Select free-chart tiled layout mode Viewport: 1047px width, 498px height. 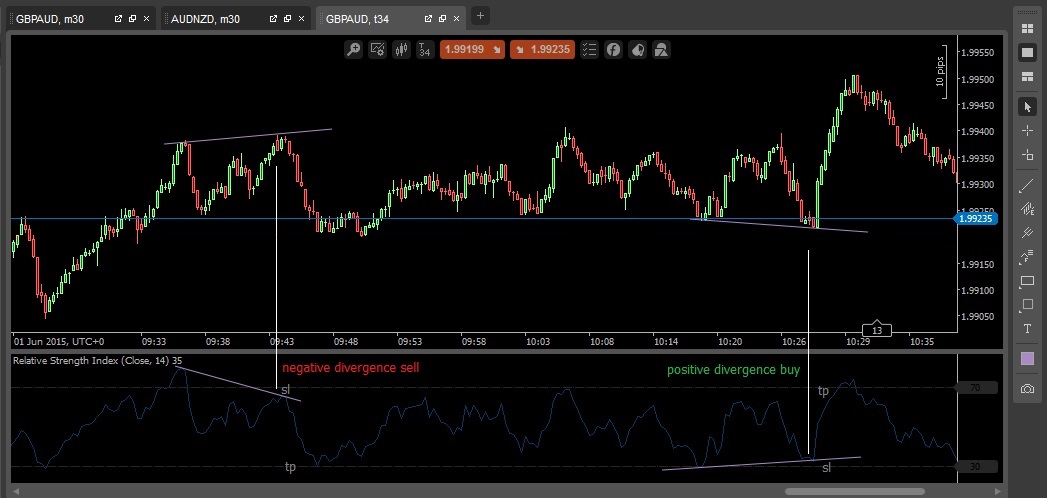(1028, 77)
